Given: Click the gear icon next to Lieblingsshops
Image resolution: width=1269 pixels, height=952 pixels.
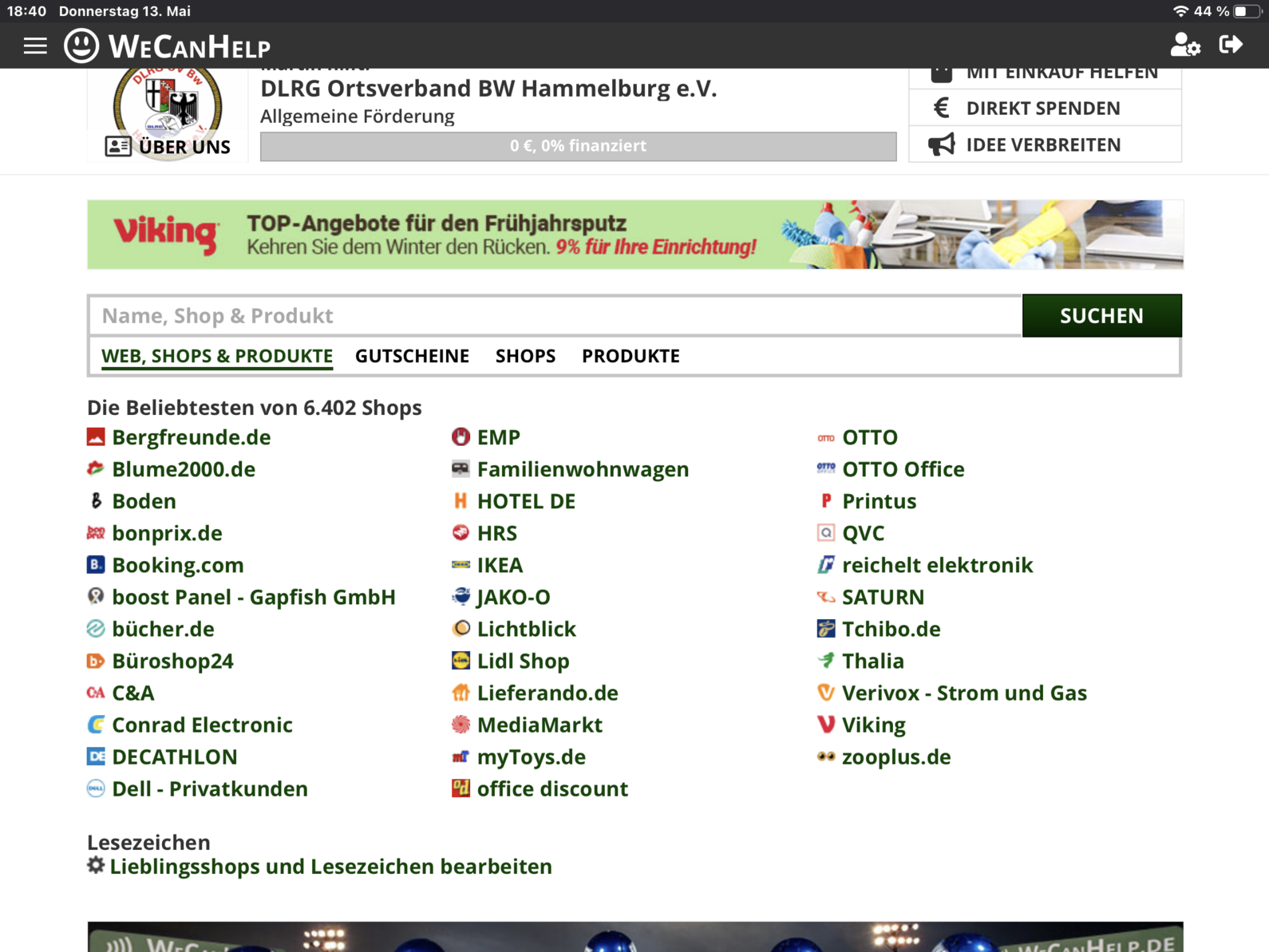Looking at the screenshot, I should click(x=96, y=865).
